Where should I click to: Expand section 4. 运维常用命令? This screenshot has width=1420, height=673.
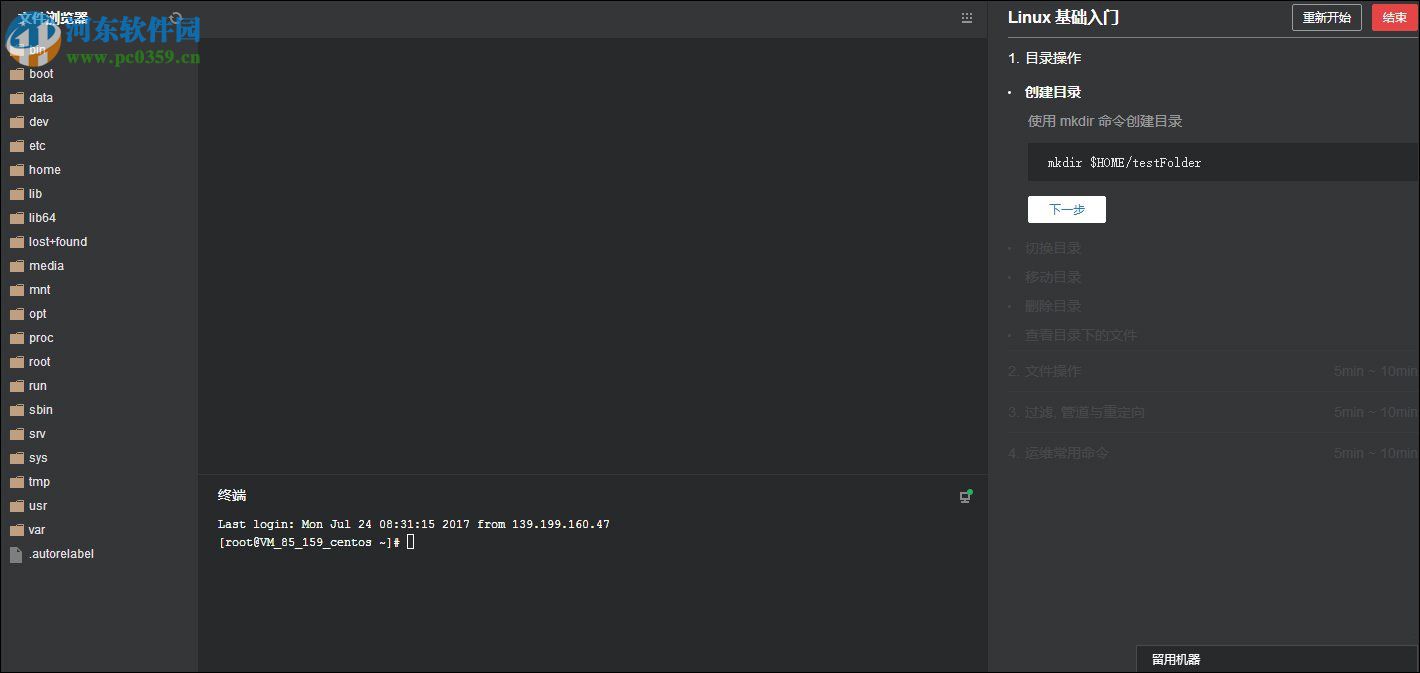(1213, 453)
